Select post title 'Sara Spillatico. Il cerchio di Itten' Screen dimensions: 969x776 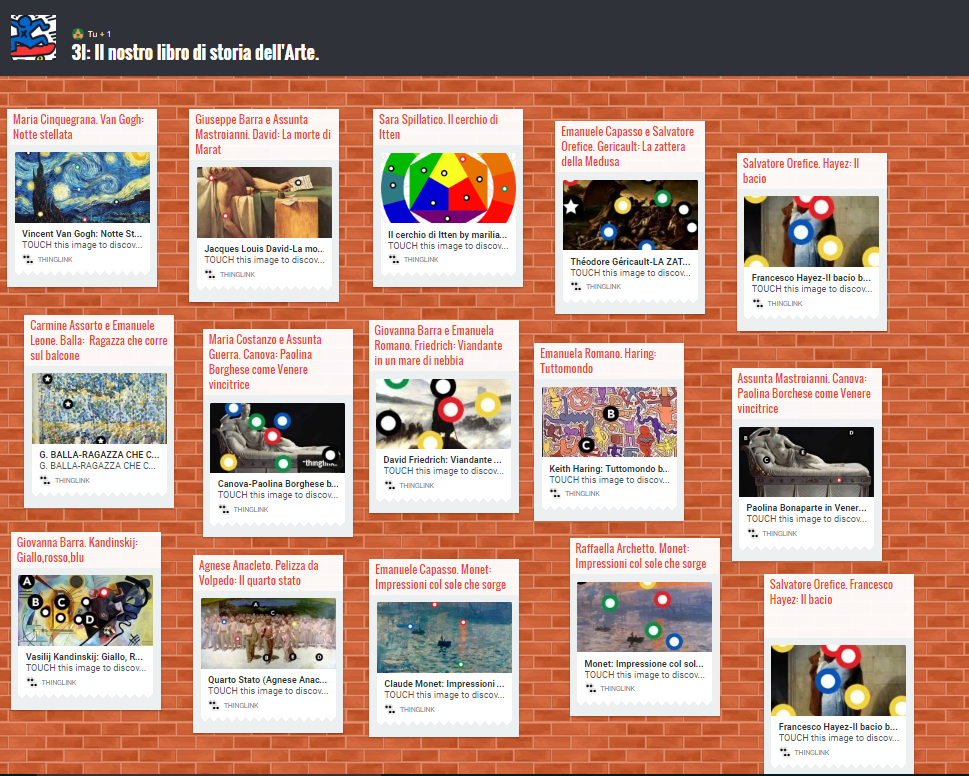coord(439,127)
